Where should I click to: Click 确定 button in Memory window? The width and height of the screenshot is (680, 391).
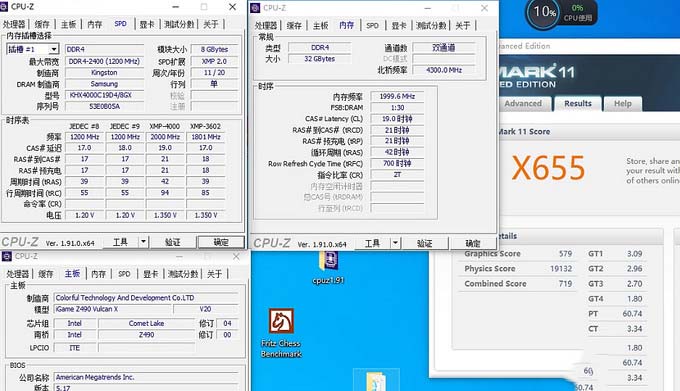[473, 243]
